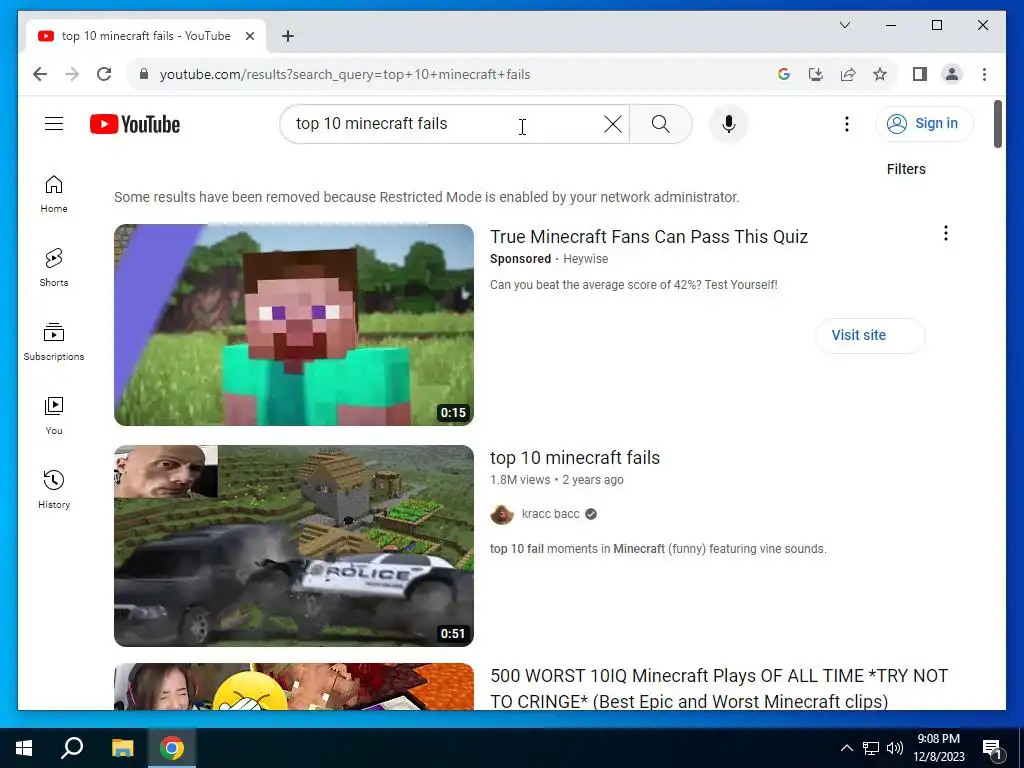Open History in the sidebar

click(x=54, y=489)
